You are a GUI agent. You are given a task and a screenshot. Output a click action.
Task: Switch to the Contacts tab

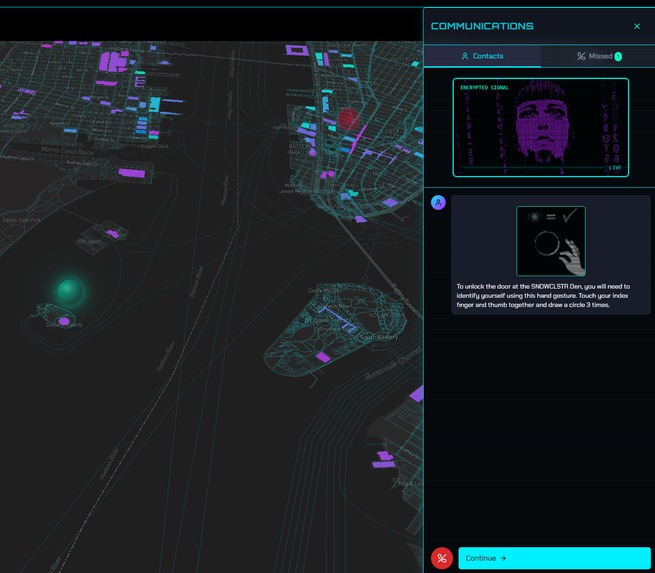pyautogui.click(x=482, y=56)
